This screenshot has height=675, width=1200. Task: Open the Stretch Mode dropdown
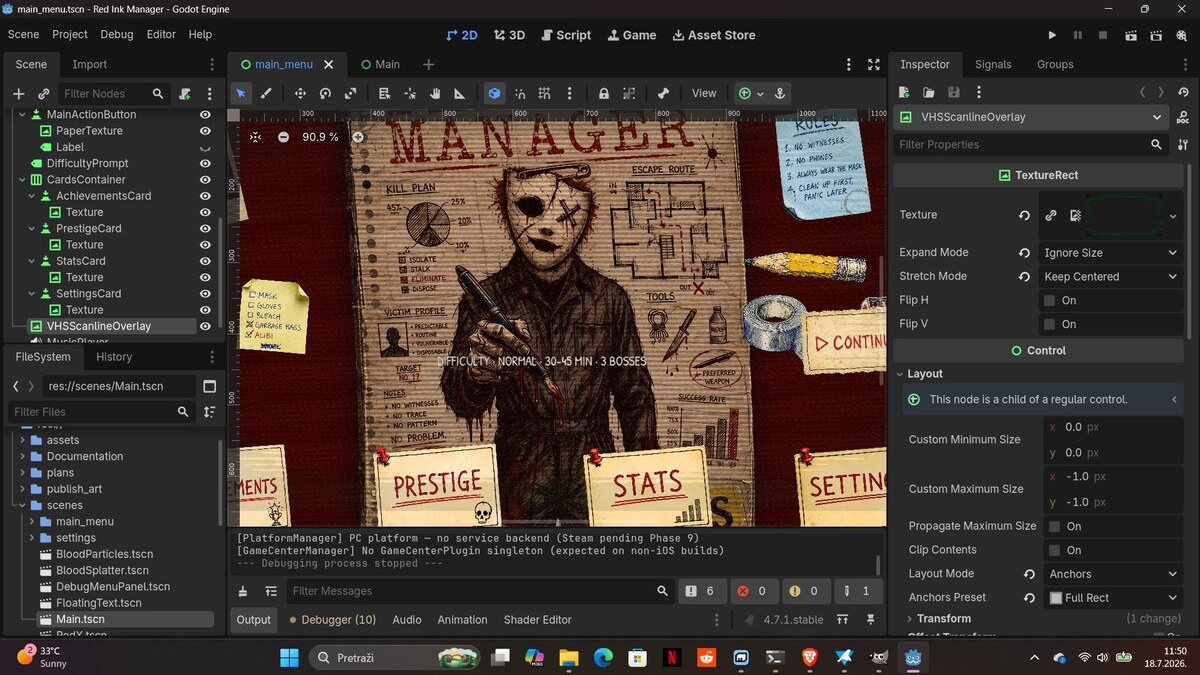[x=1111, y=277]
